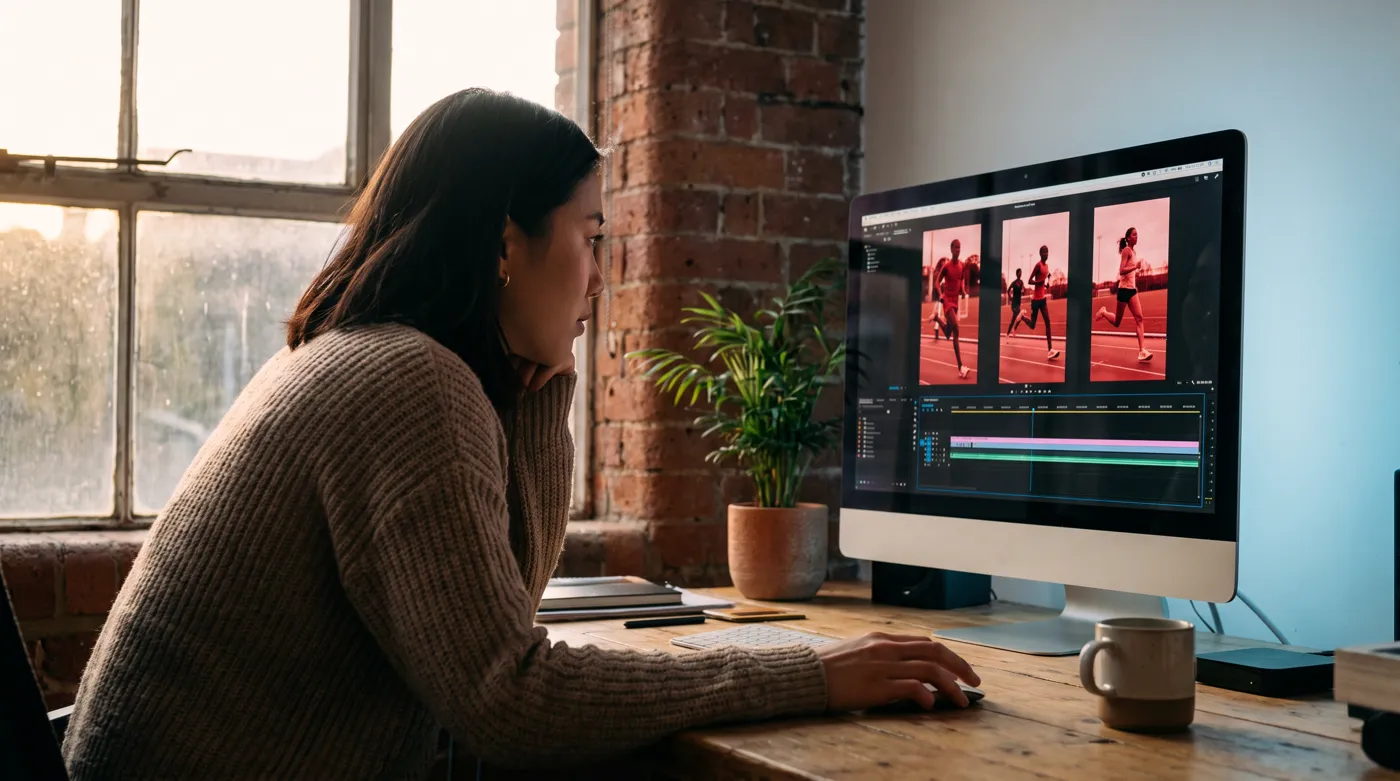Select the middle preview with two runners
The height and width of the screenshot is (781, 1400).
[1034, 297]
